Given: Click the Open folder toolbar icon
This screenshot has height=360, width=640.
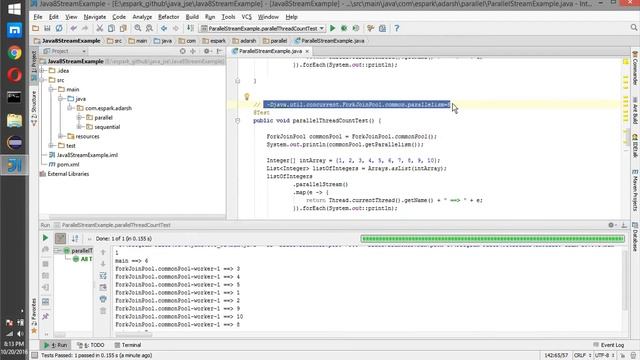Looking at the screenshot, I should (36, 28).
